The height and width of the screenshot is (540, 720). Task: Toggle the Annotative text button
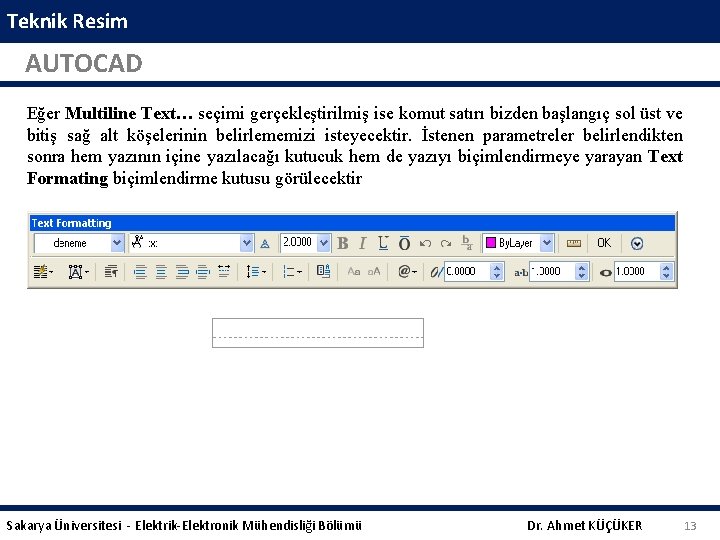(x=265, y=244)
